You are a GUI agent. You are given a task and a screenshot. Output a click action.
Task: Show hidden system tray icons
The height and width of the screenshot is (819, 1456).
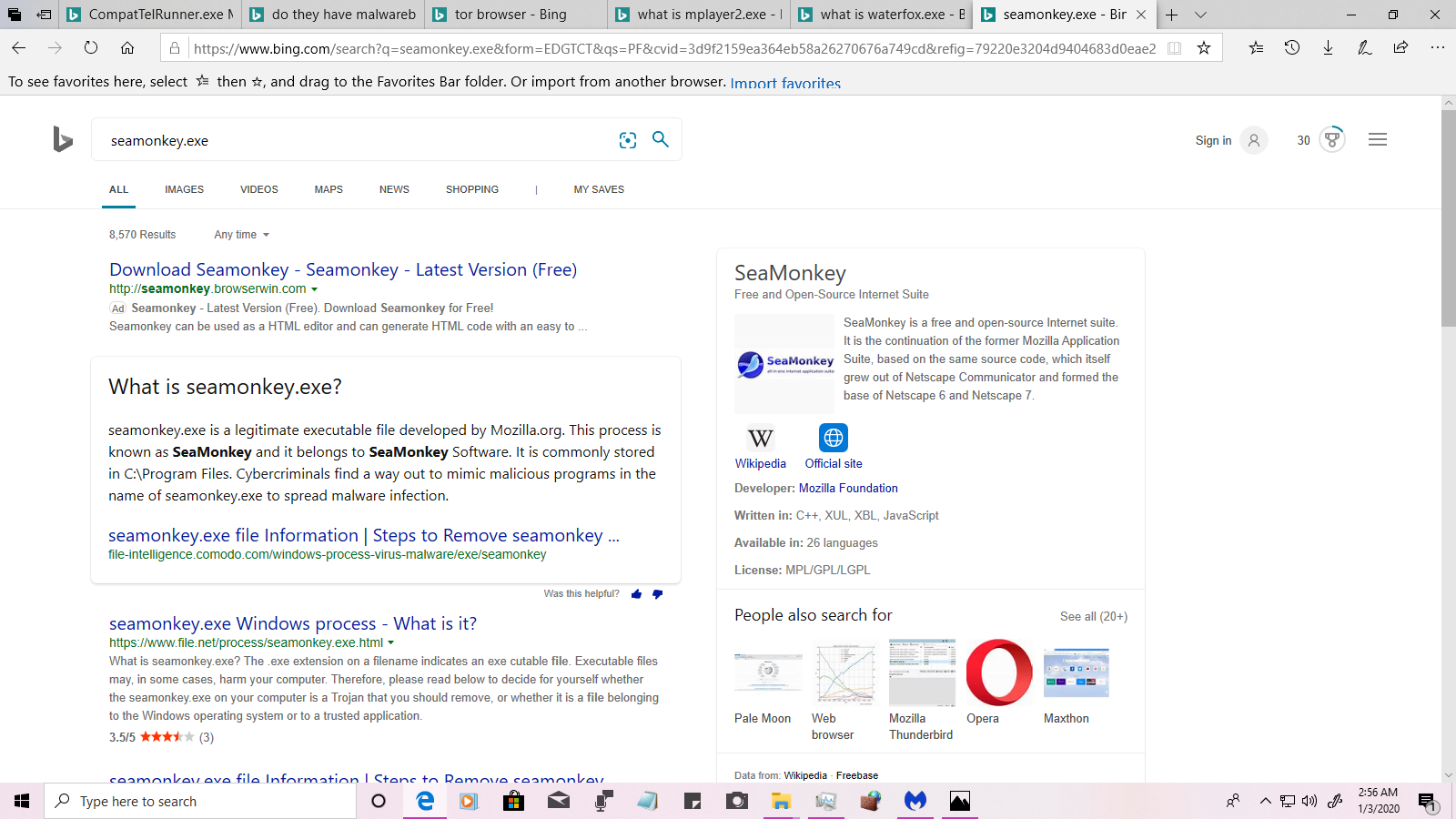pos(1265,801)
